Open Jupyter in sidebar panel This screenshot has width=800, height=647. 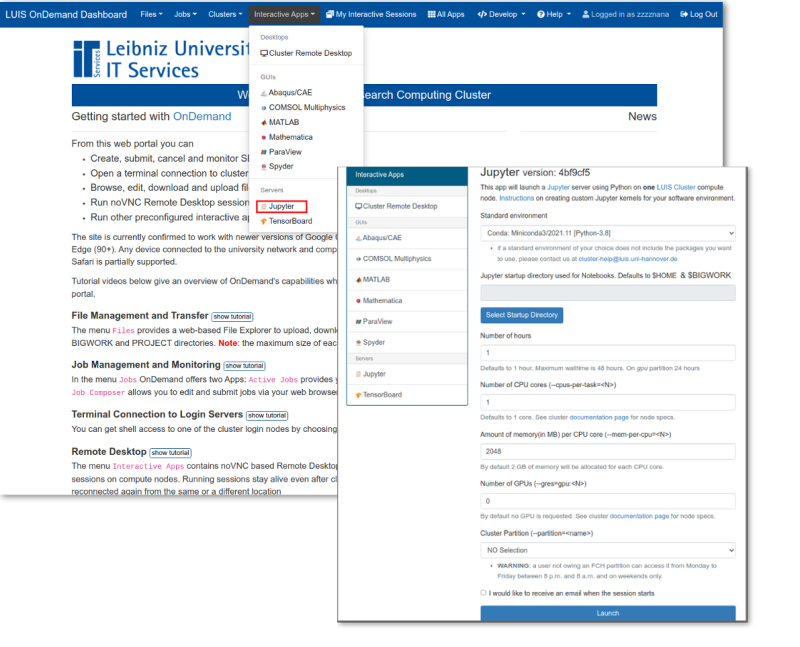(x=407, y=374)
